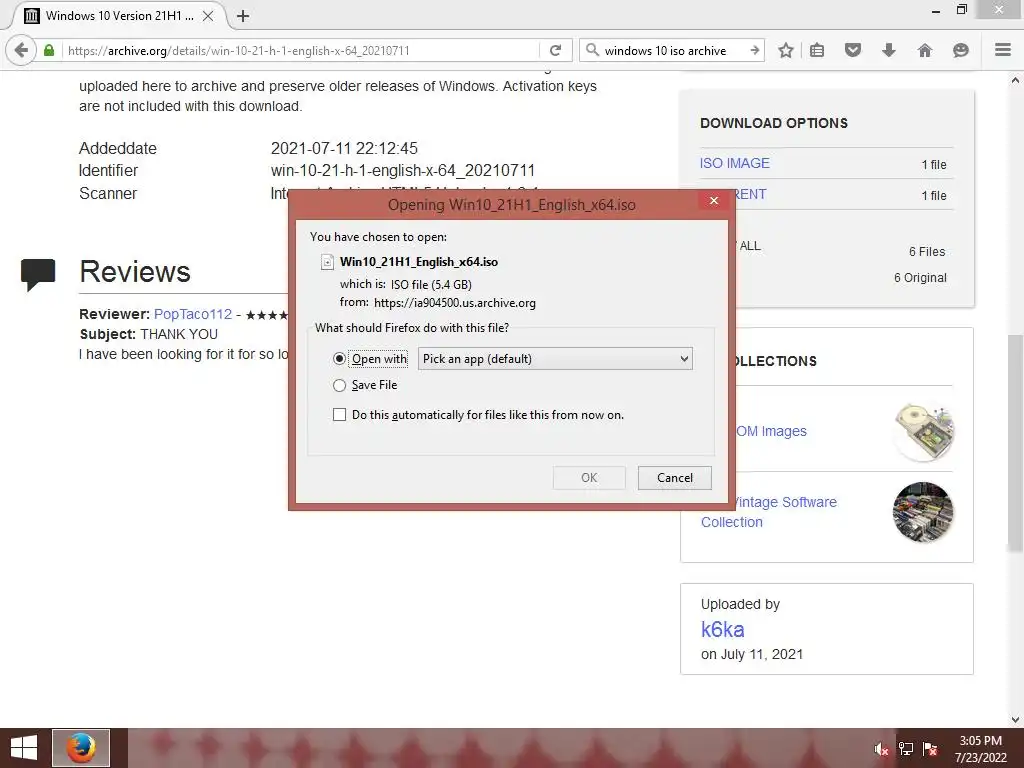Go to Home via house icon
The image size is (1024, 768).
(925, 50)
